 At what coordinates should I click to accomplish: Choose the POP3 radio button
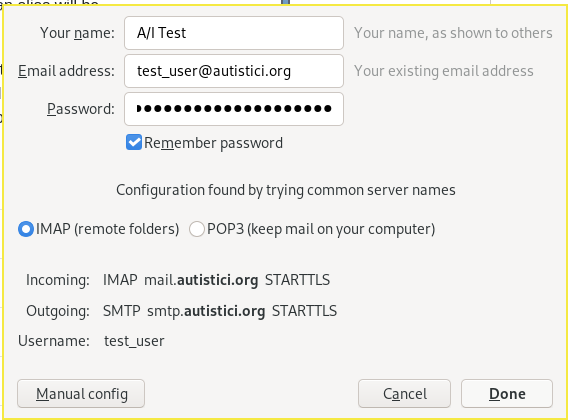tap(197, 229)
